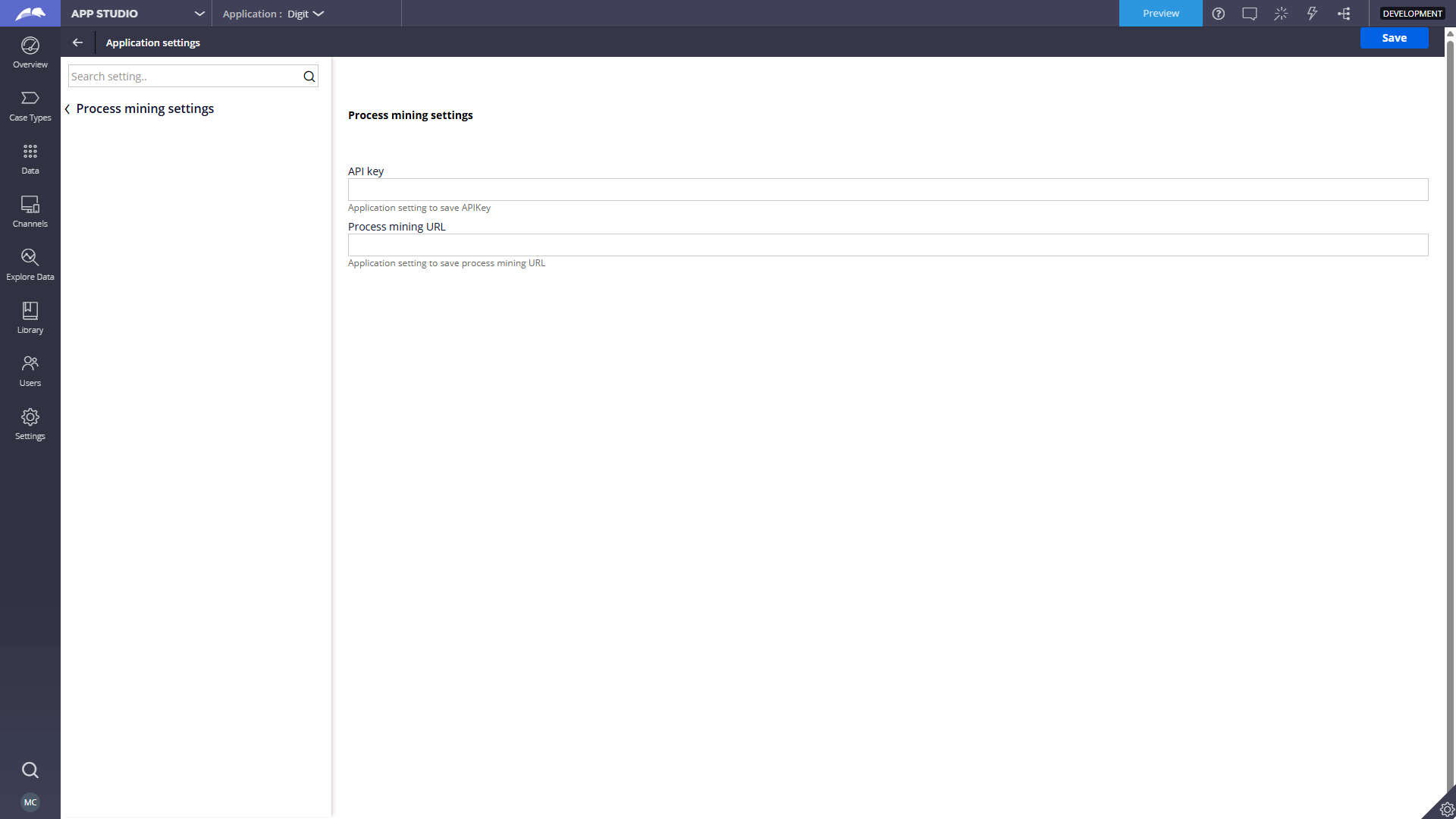Open the hierarchy view icon
1456x819 pixels.
tap(1344, 13)
